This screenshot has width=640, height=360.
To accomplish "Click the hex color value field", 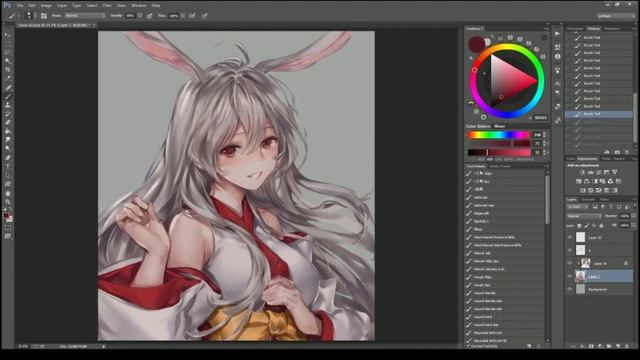I will [x=540, y=118].
